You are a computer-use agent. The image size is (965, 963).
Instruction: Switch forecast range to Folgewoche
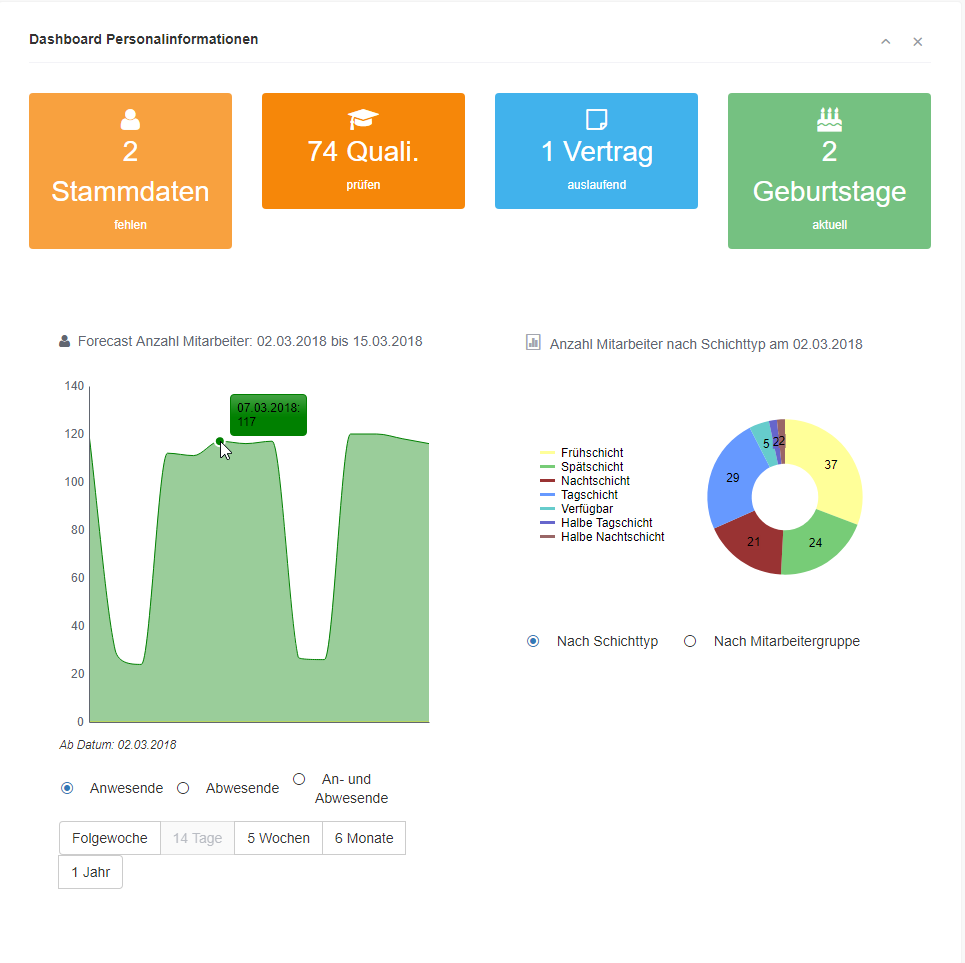coord(110,838)
